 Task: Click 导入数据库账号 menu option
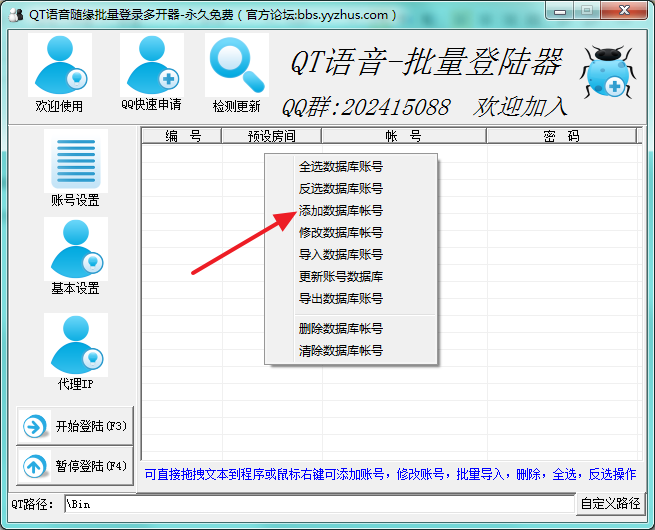(x=340, y=255)
